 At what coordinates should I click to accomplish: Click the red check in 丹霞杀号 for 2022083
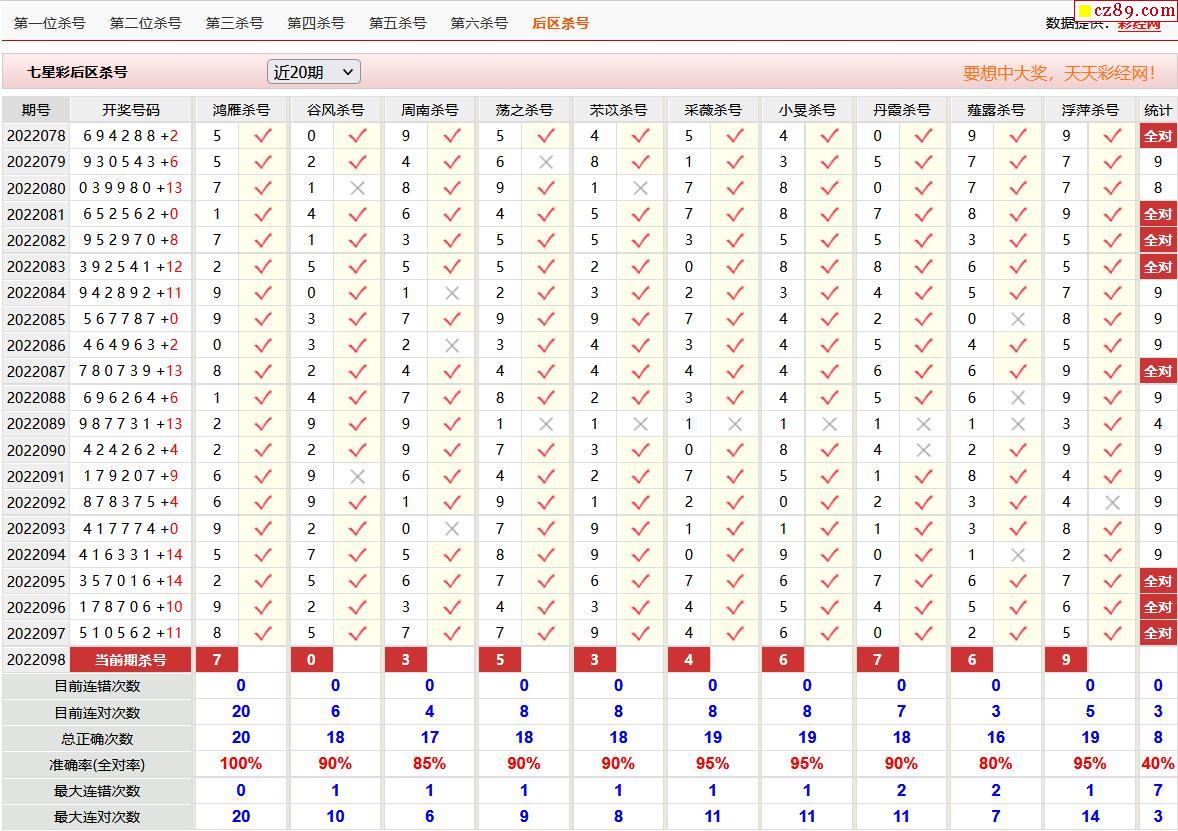[x=924, y=267]
